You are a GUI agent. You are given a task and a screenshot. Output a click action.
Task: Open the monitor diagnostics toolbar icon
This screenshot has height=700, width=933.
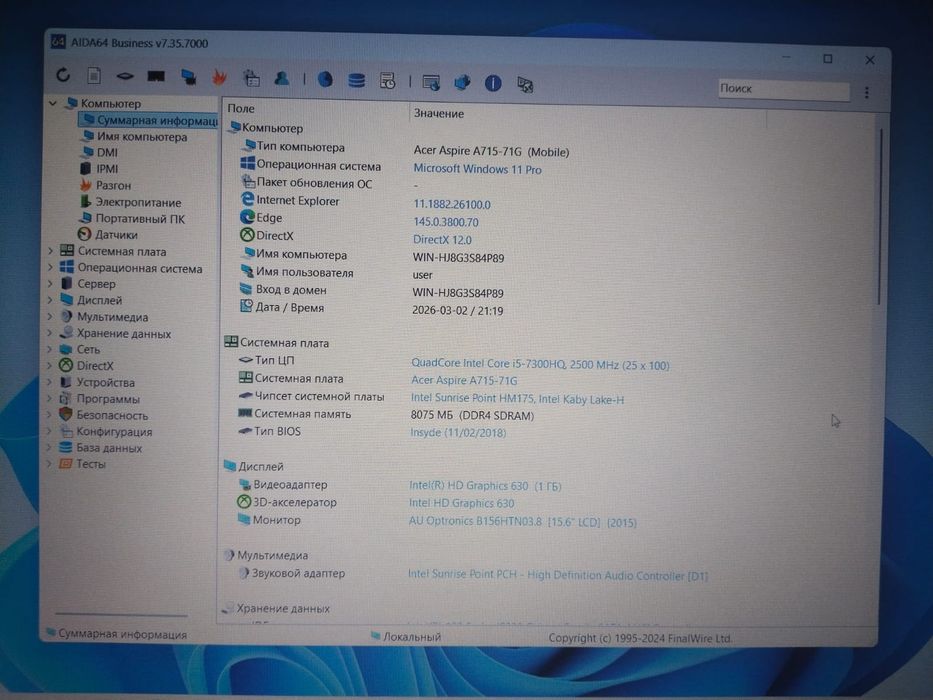click(189, 77)
